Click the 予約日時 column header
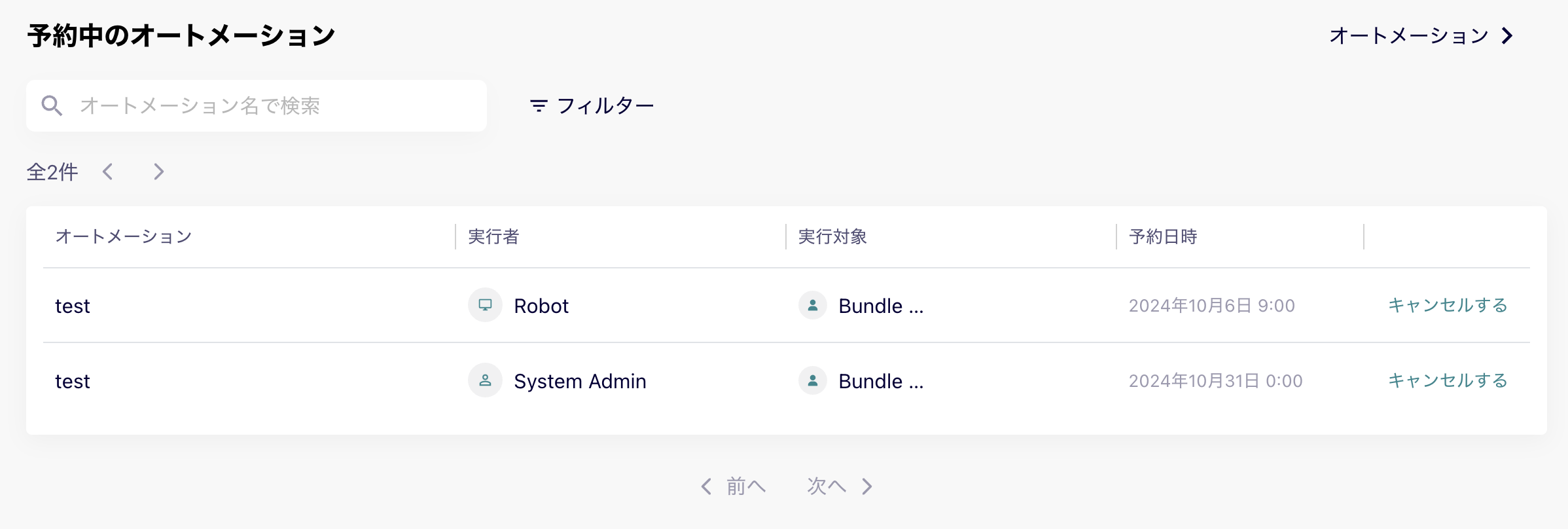The image size is (1568, 529). pos(1163,236)
